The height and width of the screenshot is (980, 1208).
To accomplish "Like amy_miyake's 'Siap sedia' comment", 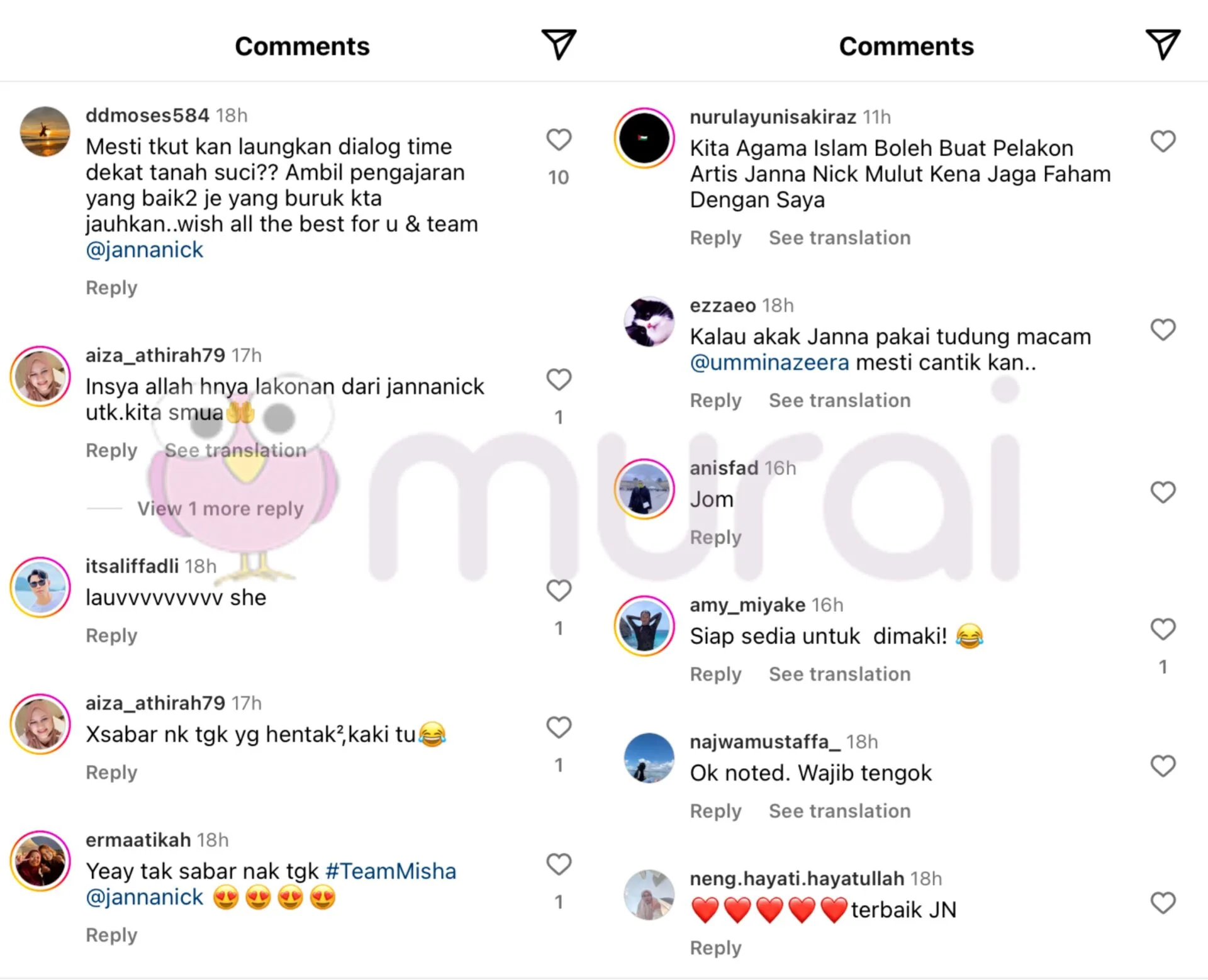I will pyautogui.click(x=1163, y=629).
